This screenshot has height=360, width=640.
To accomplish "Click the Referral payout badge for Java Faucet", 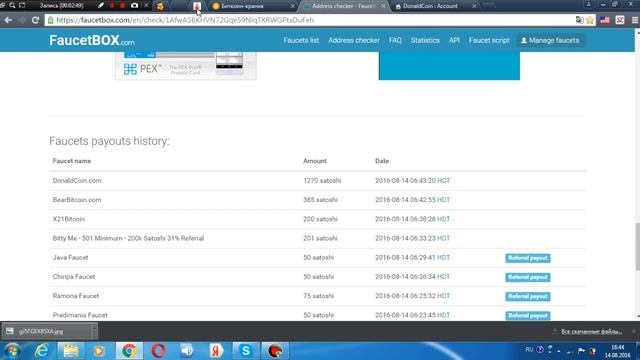I will 528,258.
